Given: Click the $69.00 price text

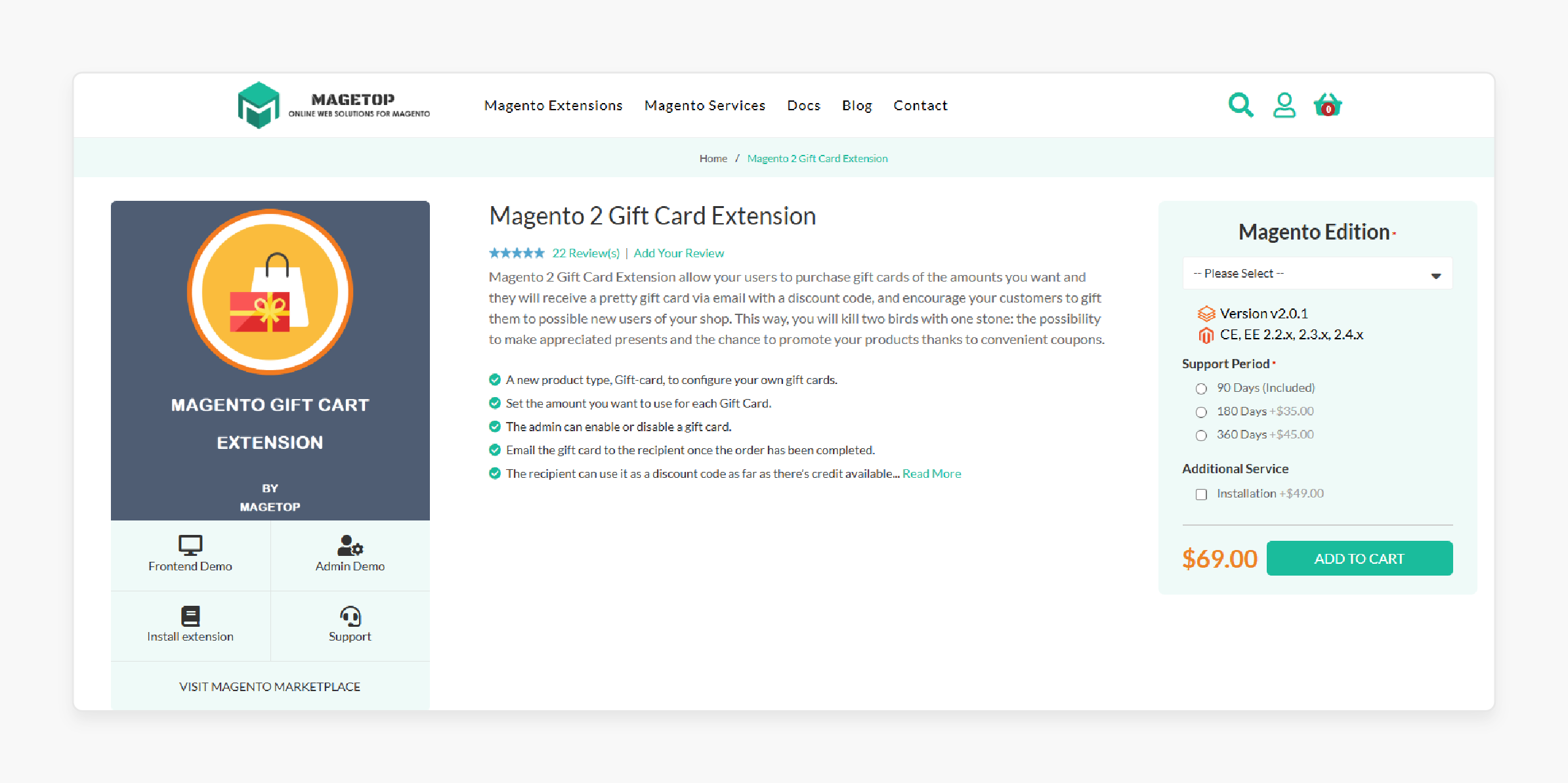Looking at the screenshot, I should click(x=1219, y=559).
